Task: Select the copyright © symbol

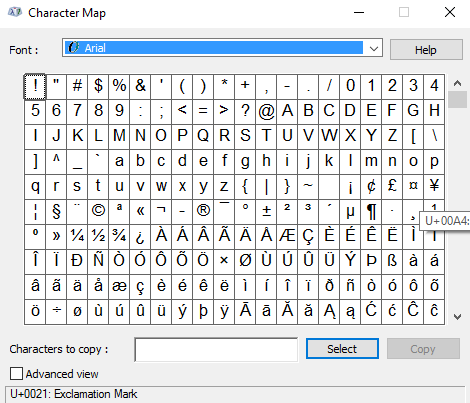Action: click(98, 212)
